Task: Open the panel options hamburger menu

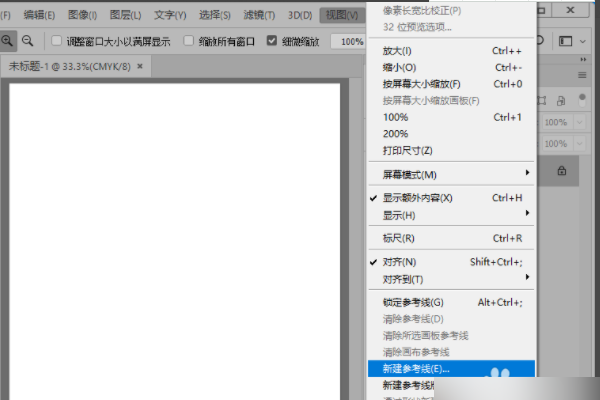Action: tap(582, 75)
